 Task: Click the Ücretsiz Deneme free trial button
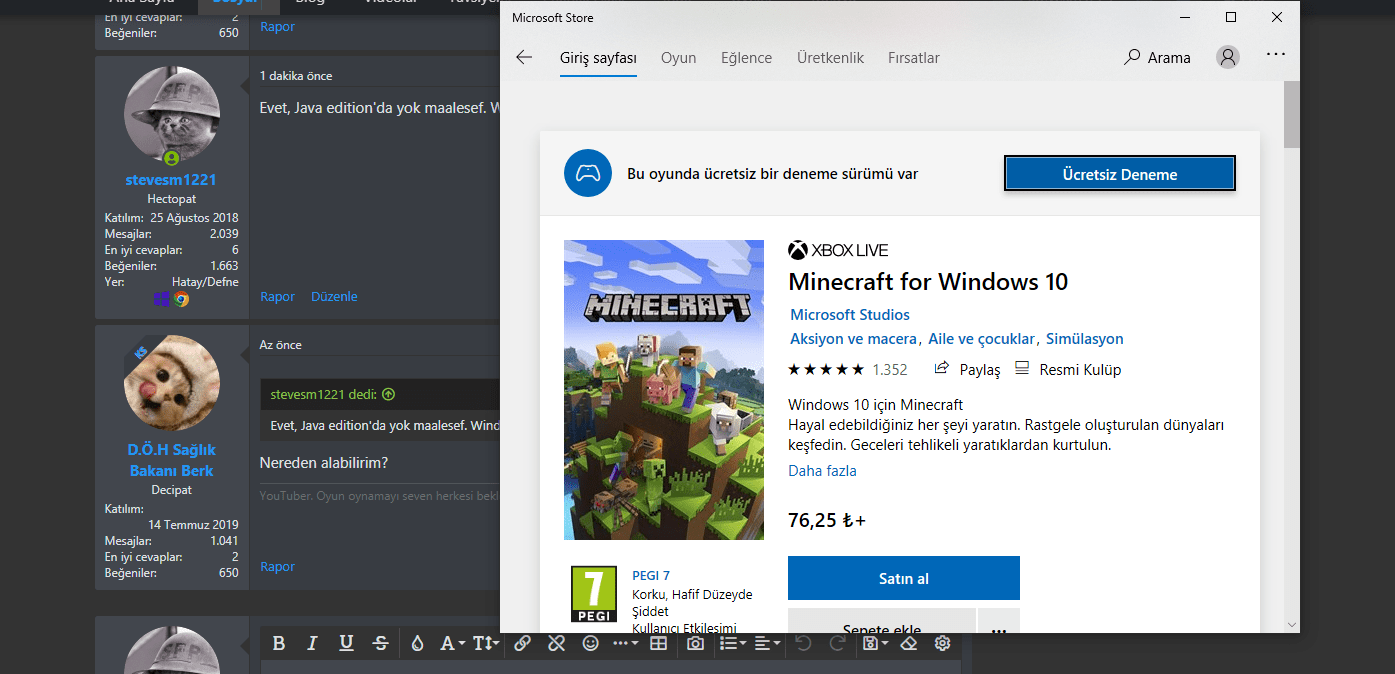click(1120, 173)
